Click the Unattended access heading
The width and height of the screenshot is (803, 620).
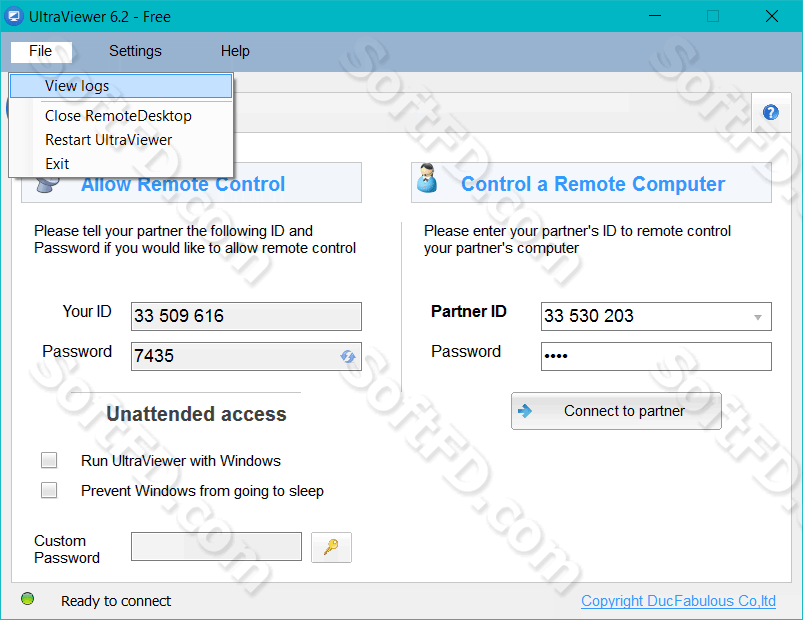[196, 414]
